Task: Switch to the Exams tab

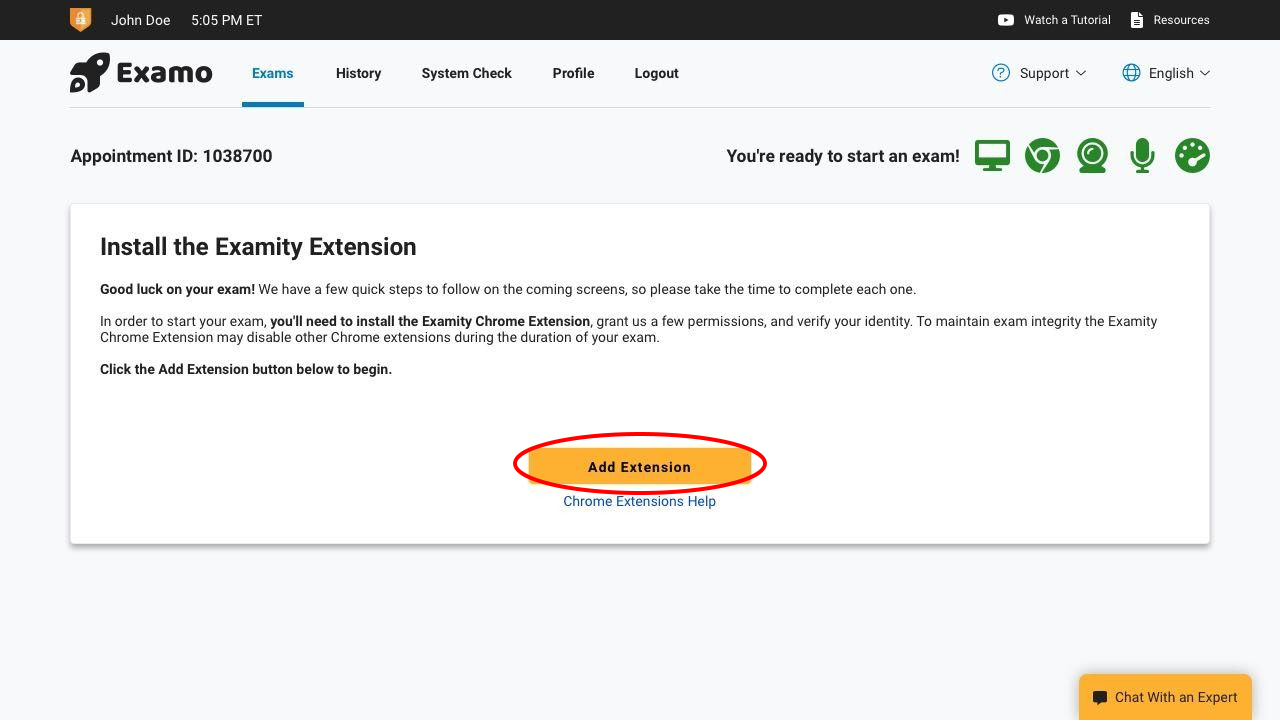Action: coord(273,73)
